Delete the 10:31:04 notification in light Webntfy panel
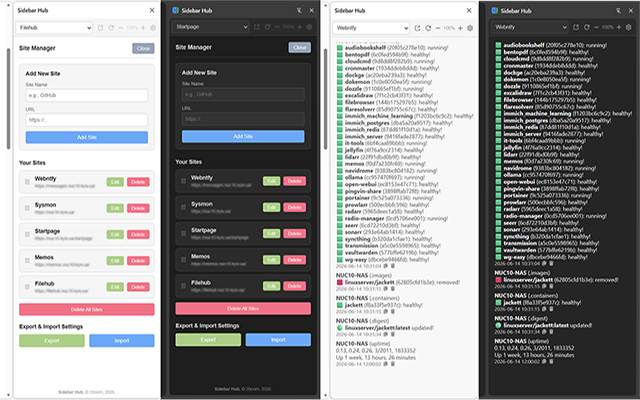 pos(393,266)
